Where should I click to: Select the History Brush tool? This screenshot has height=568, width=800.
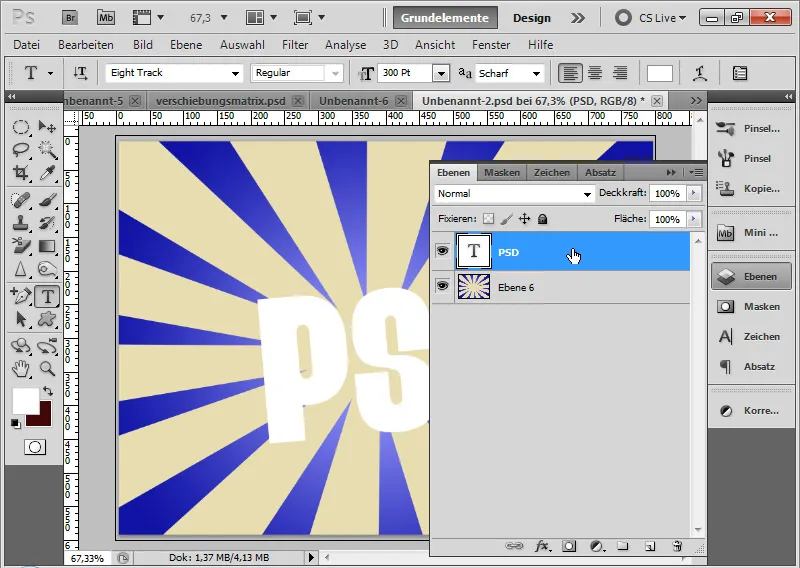coord(47,223)
